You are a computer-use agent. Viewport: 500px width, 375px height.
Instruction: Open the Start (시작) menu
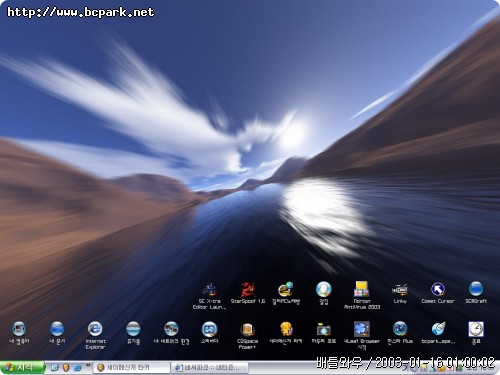coord(22,368)
